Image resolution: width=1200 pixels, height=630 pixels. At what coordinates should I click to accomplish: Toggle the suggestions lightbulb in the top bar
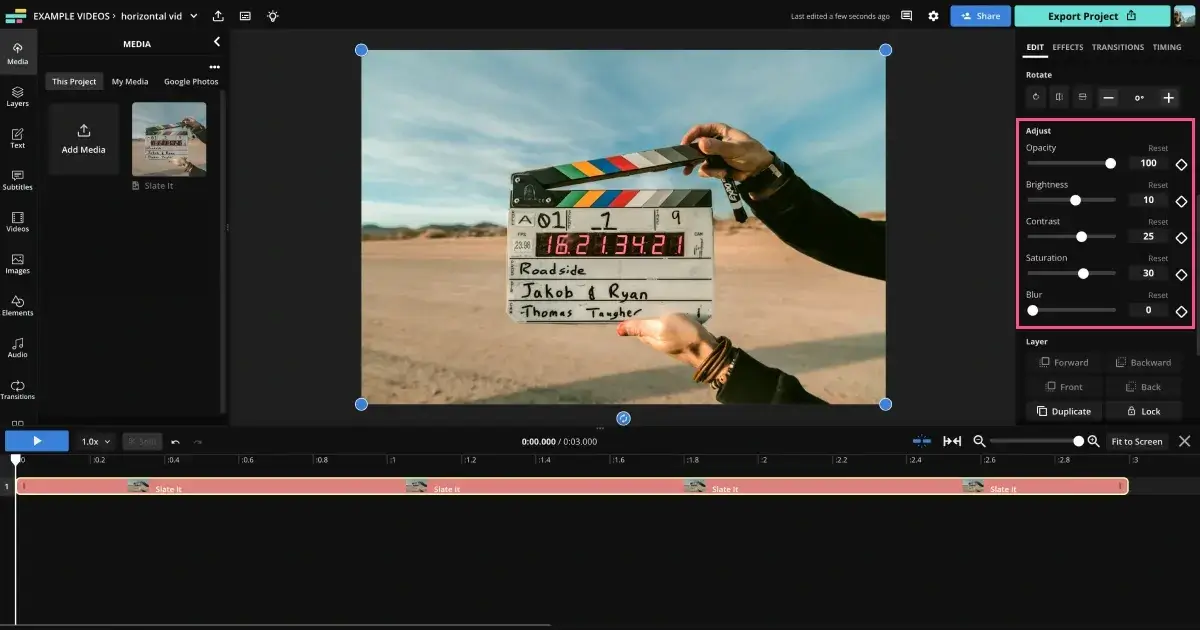click(x=273, y=15)
